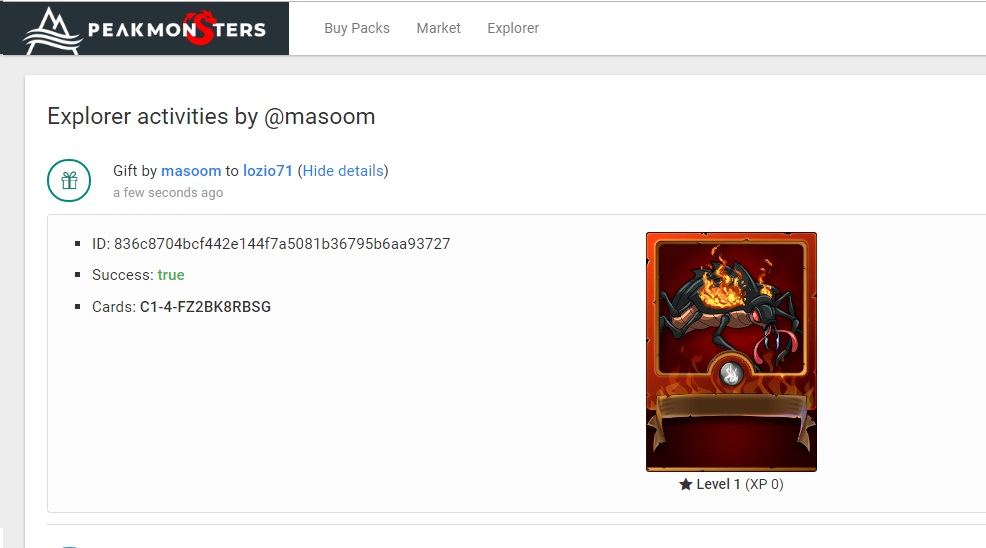The height and width of the screenshot is (548, 986).
Task: Click the (XP 0) text under the card
Action: (x=764, y=484)
